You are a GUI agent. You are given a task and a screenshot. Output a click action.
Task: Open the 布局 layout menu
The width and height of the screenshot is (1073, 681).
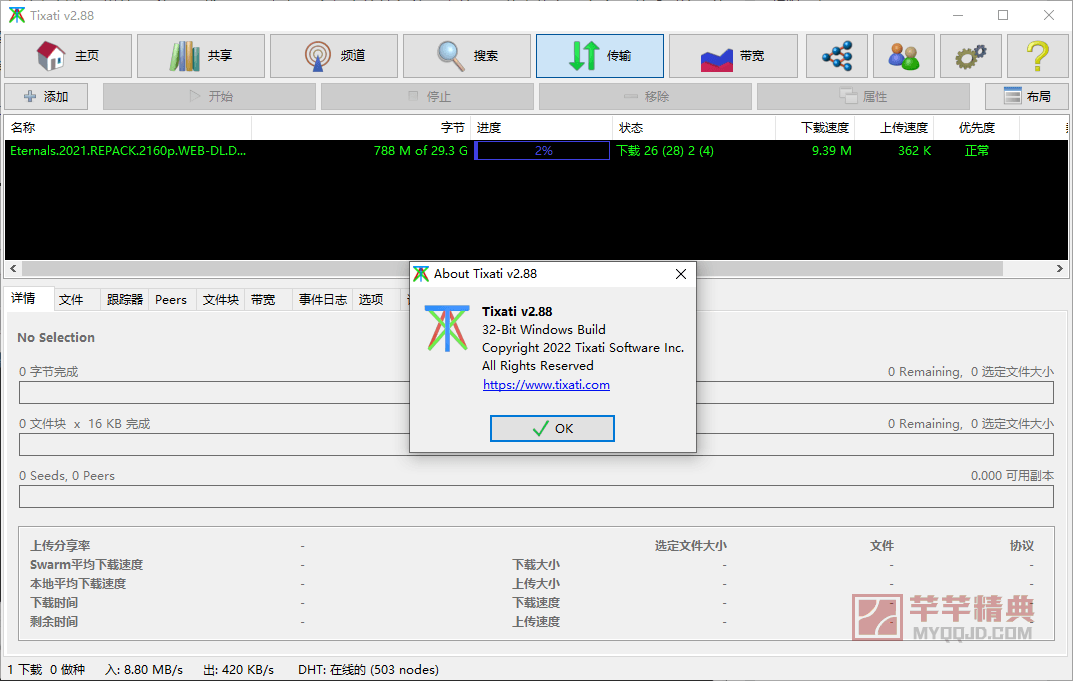click(x=1026, y=97)
